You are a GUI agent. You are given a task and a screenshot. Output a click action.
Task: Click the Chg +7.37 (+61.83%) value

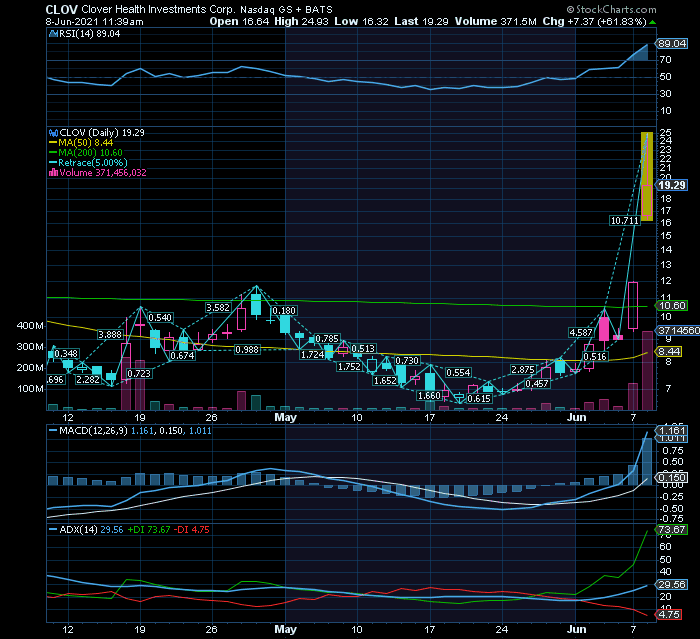click(595, 21)
